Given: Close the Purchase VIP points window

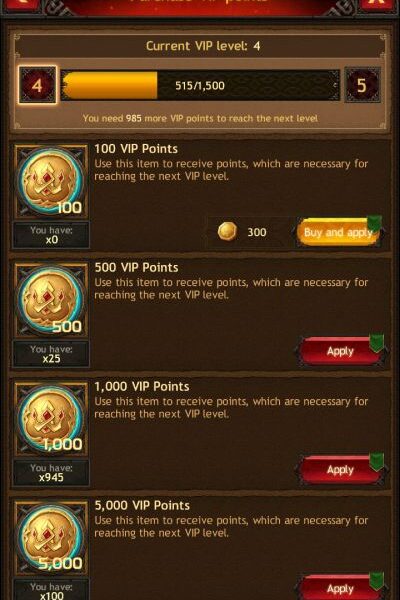Looking at the screenshot, I should 377,5.
